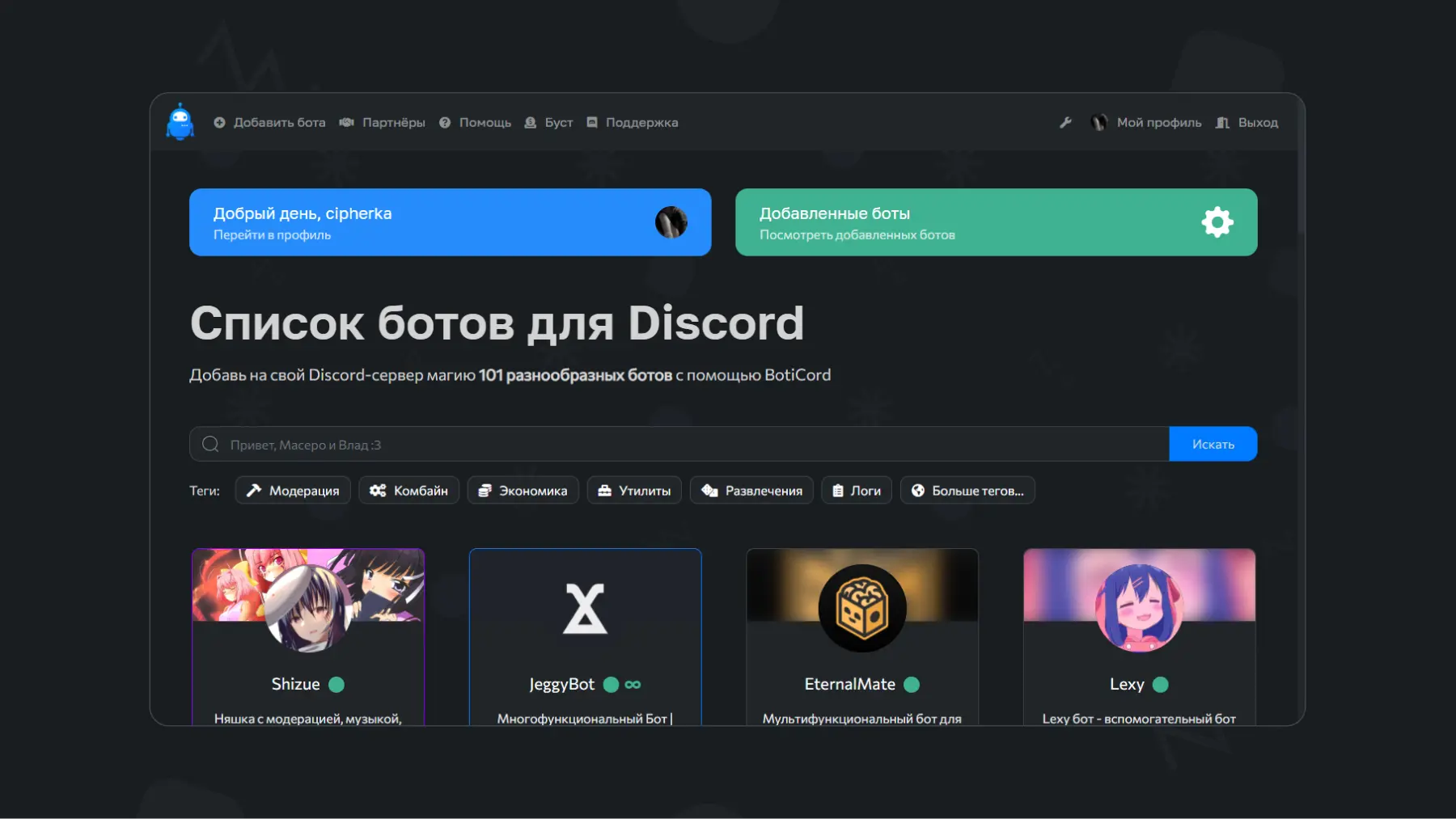Click the handshake icon beside Партнёры
1456x819 pixels.
(347, 123)
